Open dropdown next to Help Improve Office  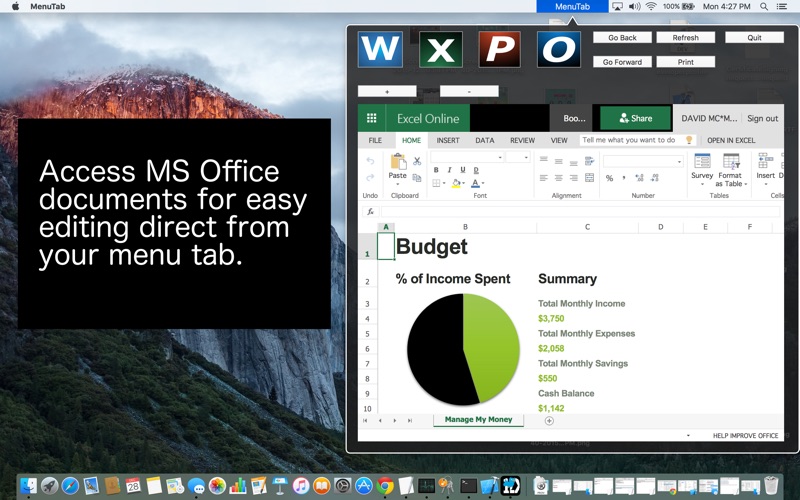(x=688, y=436)
